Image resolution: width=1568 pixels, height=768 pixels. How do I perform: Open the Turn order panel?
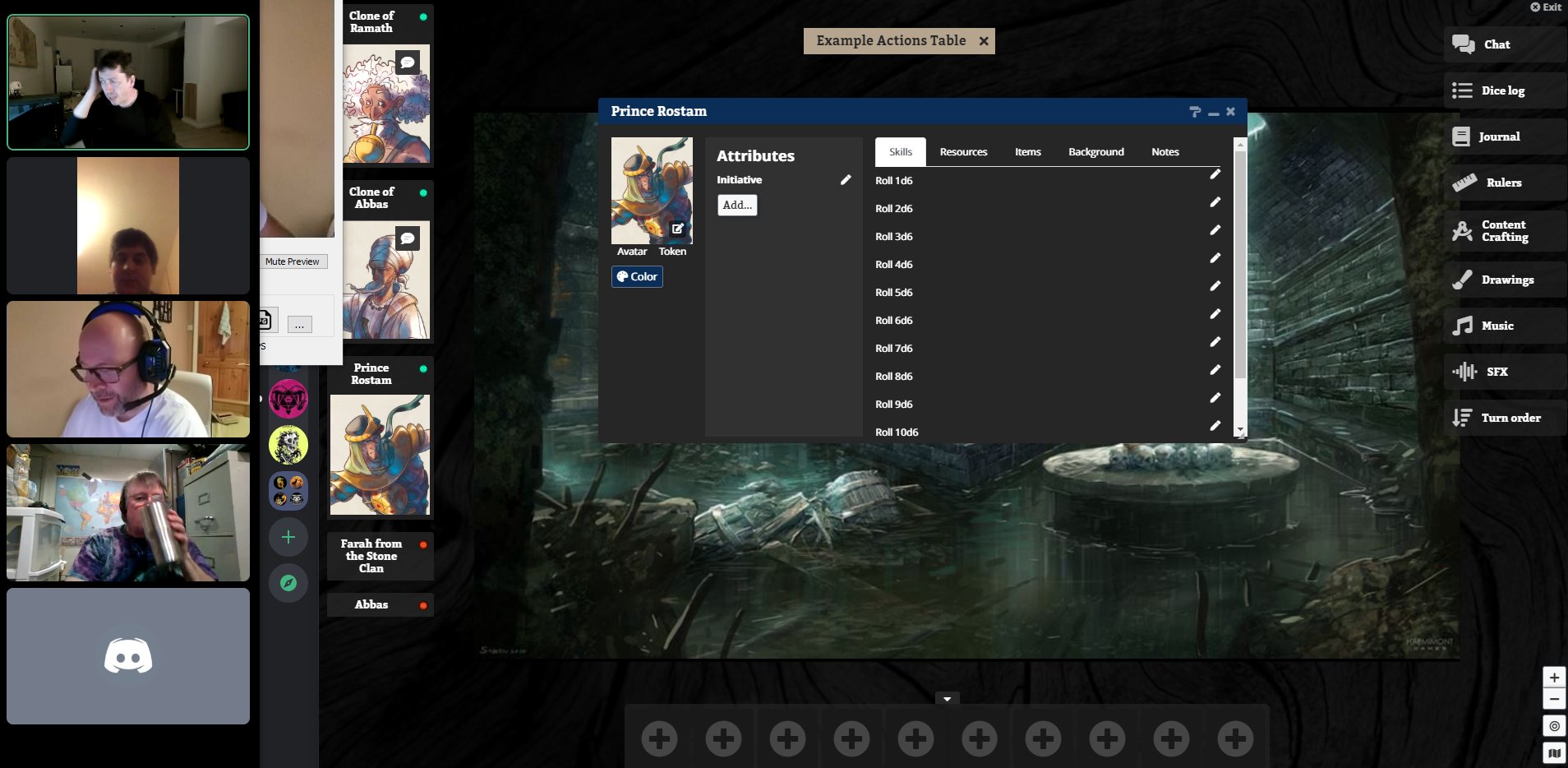[x=1510, y=418]
